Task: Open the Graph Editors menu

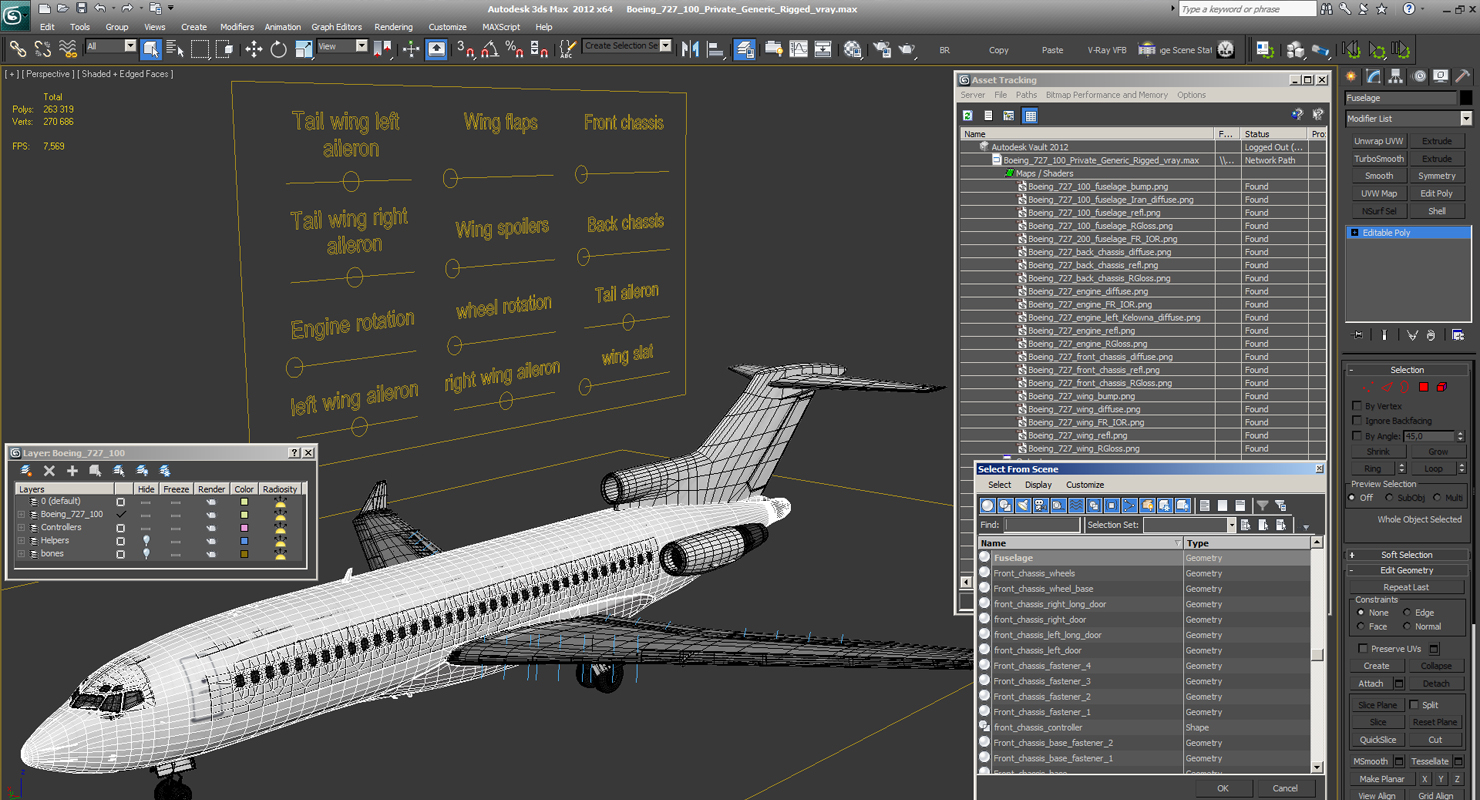Action: pyautogui.click(x=337, y=27)
